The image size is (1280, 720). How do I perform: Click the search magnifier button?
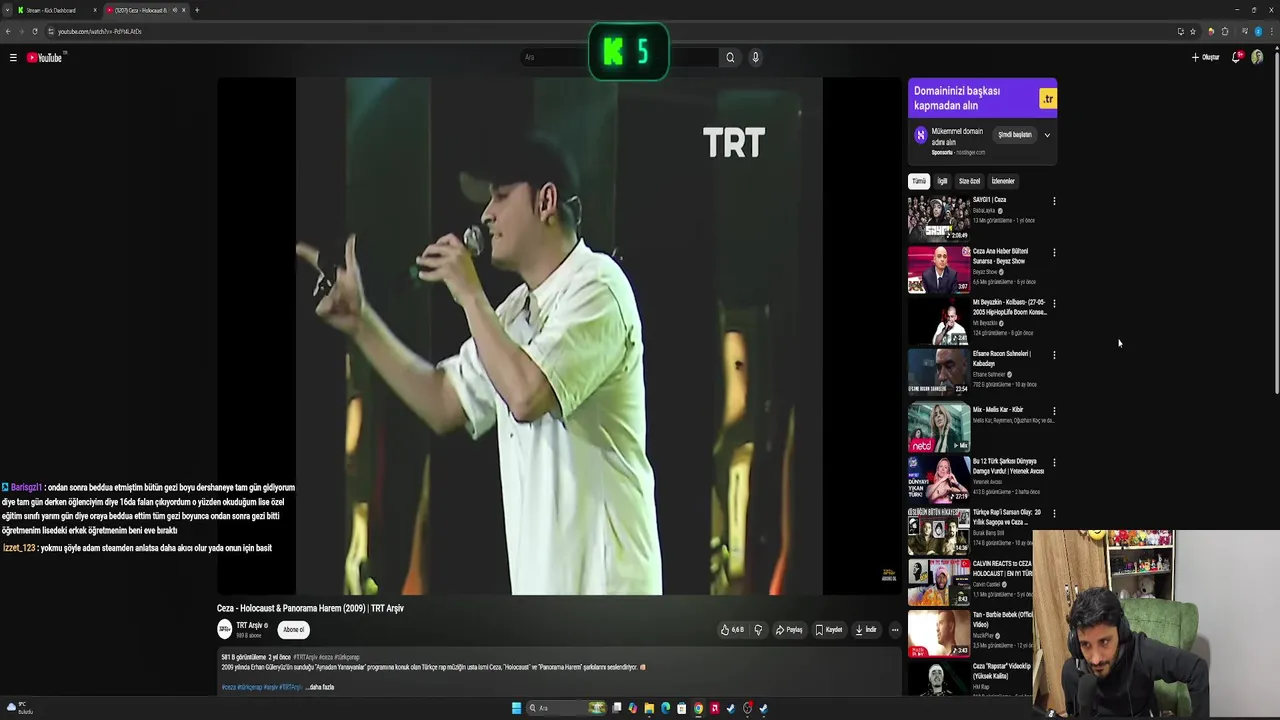tap(730, 57)
